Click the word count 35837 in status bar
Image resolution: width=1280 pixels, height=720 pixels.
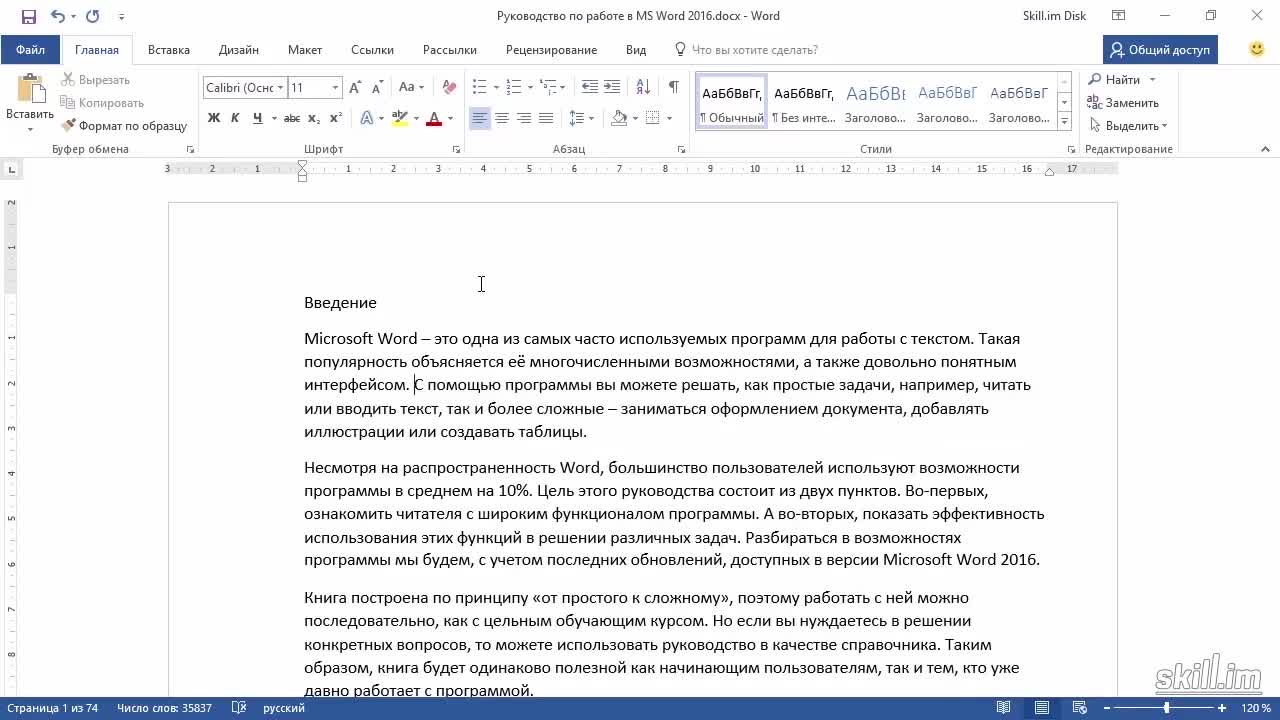164,708
